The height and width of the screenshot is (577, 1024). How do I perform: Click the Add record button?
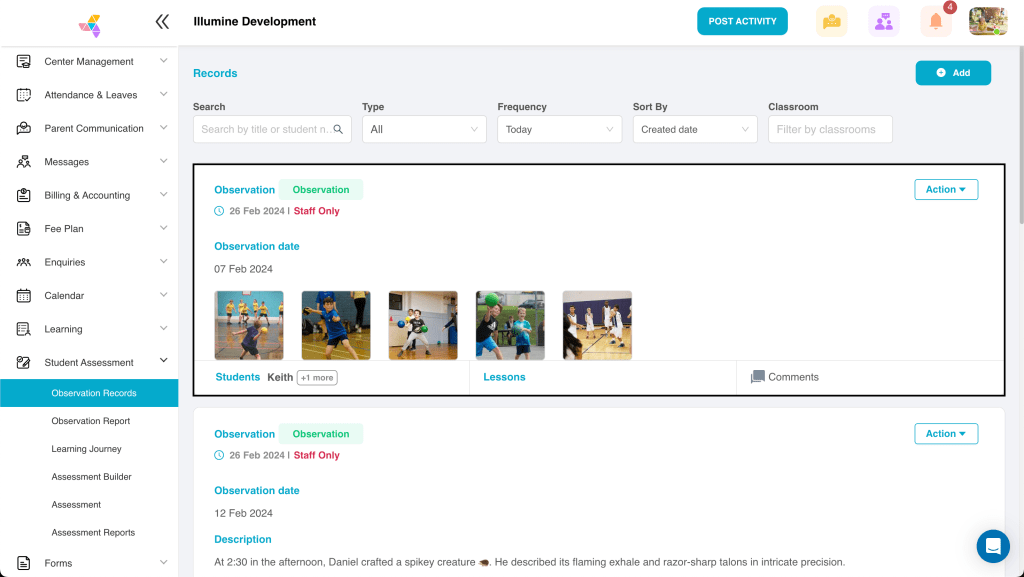952,73
